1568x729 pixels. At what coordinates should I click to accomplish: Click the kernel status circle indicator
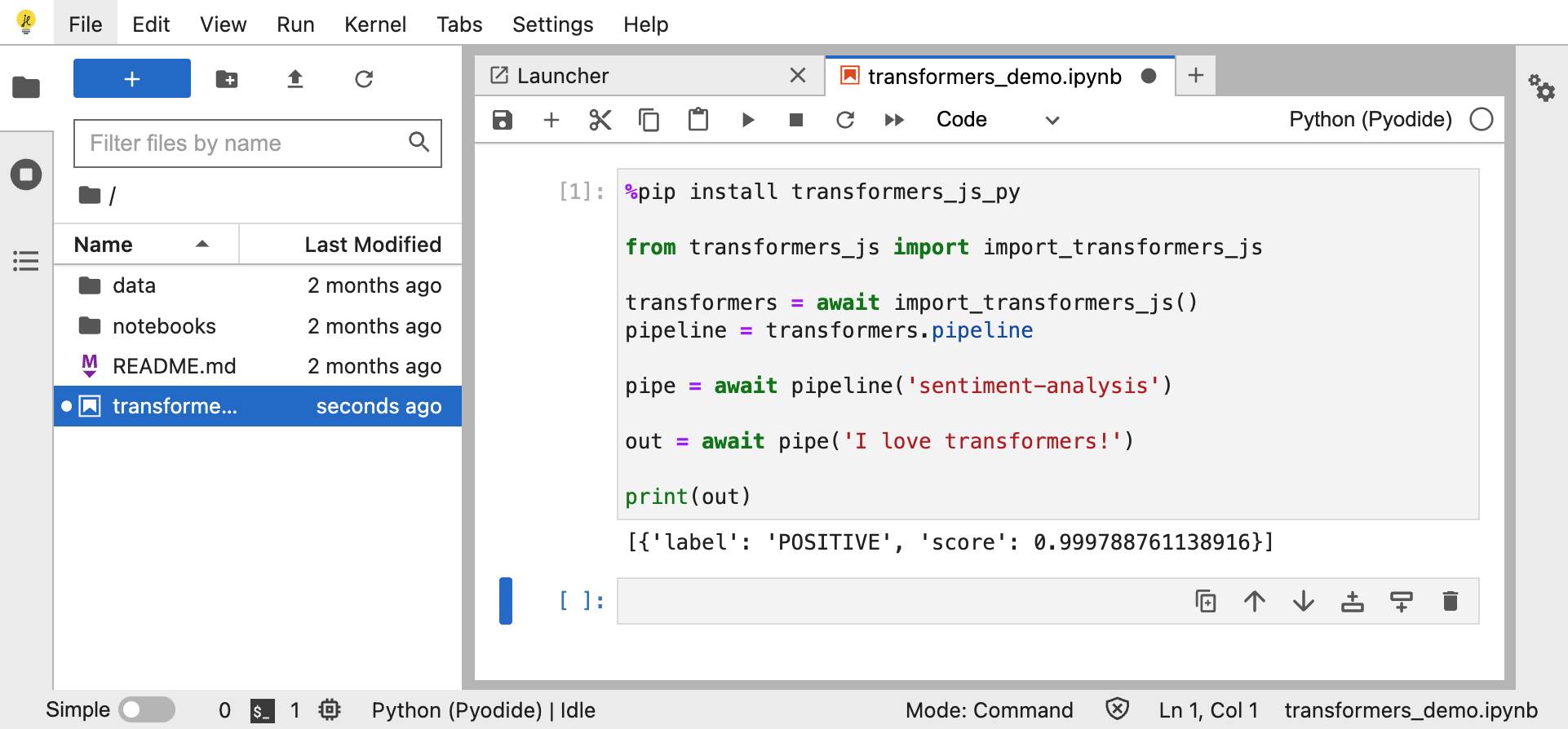click(x=1482, y=120)
